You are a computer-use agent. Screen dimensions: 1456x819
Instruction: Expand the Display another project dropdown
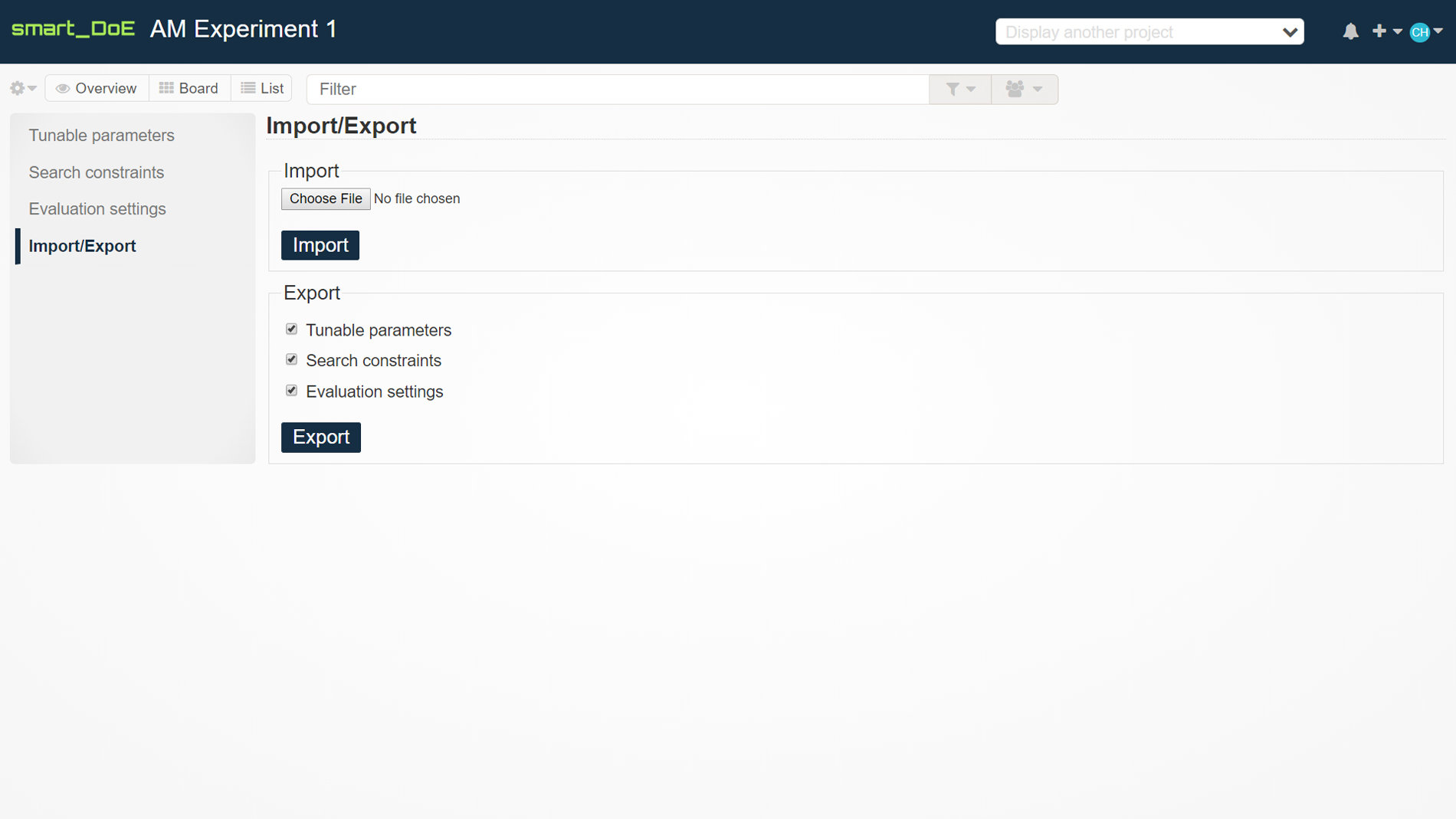click(1149, 31)
